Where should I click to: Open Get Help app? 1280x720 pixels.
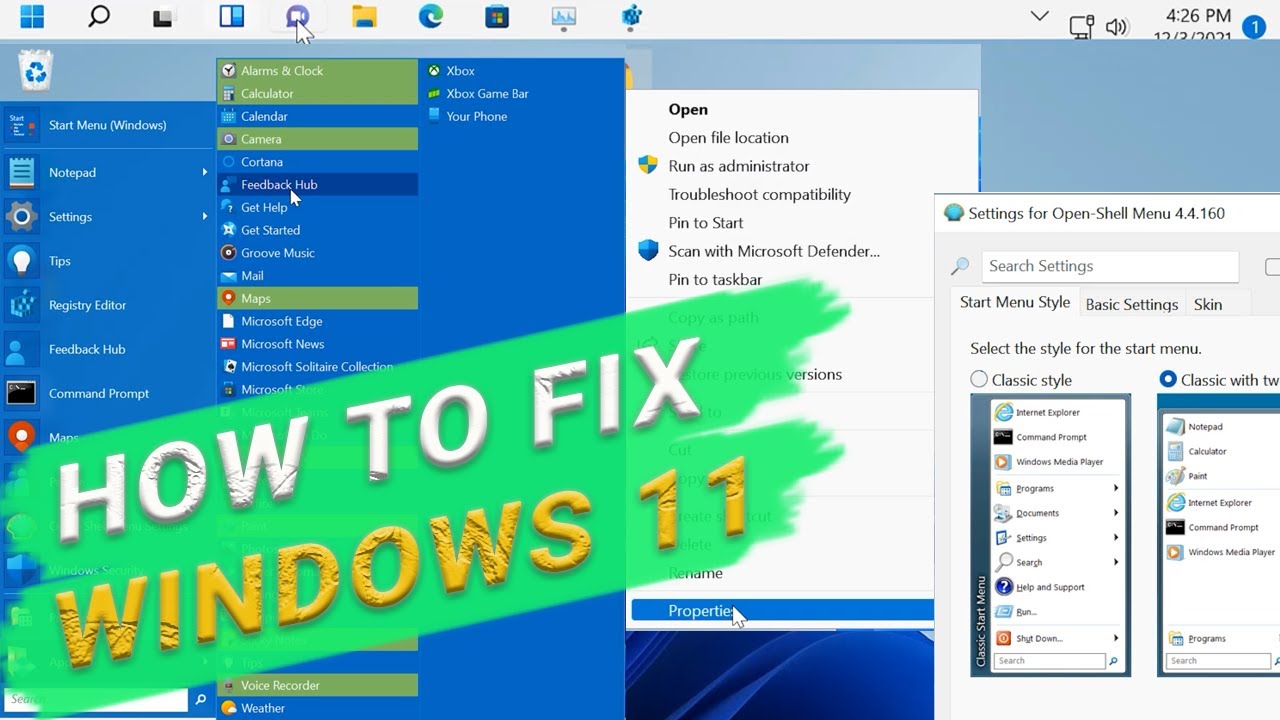pyautogui.click(x=318, y=207)
